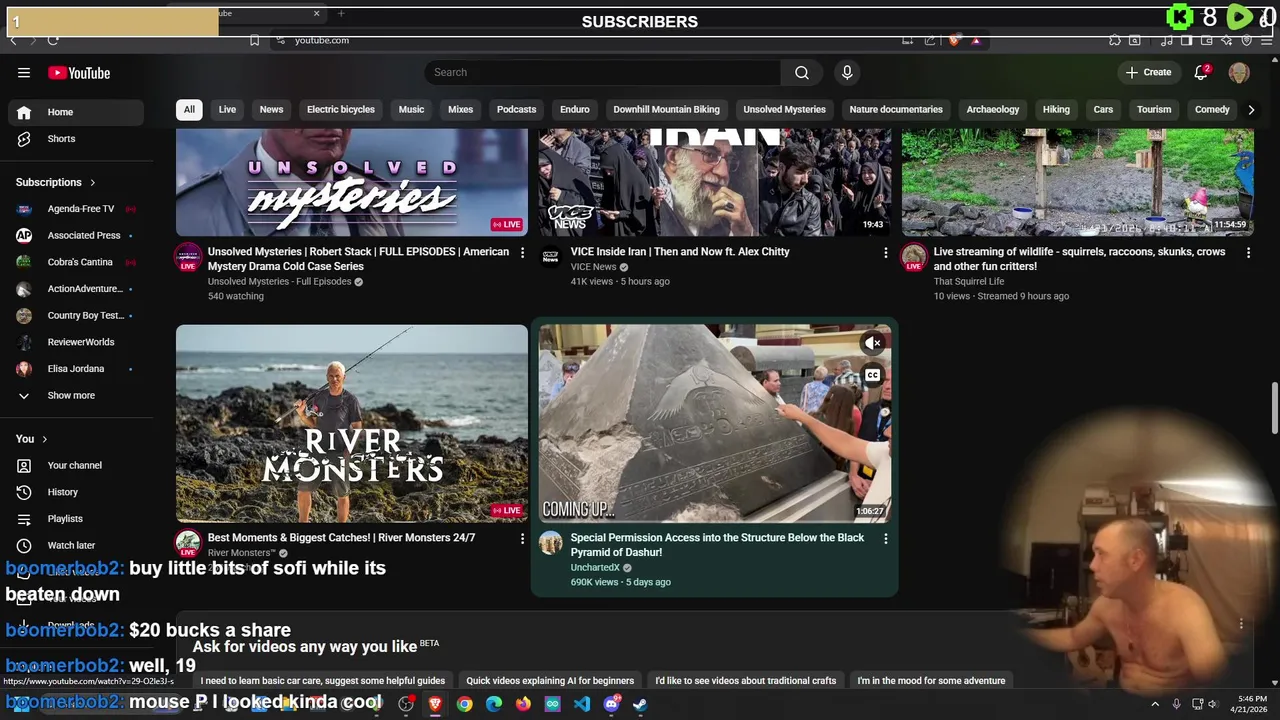This screenshot has width=1280, height=720.
Task: Open Google Chrome in the taskbar
Action: pos(464,704)
